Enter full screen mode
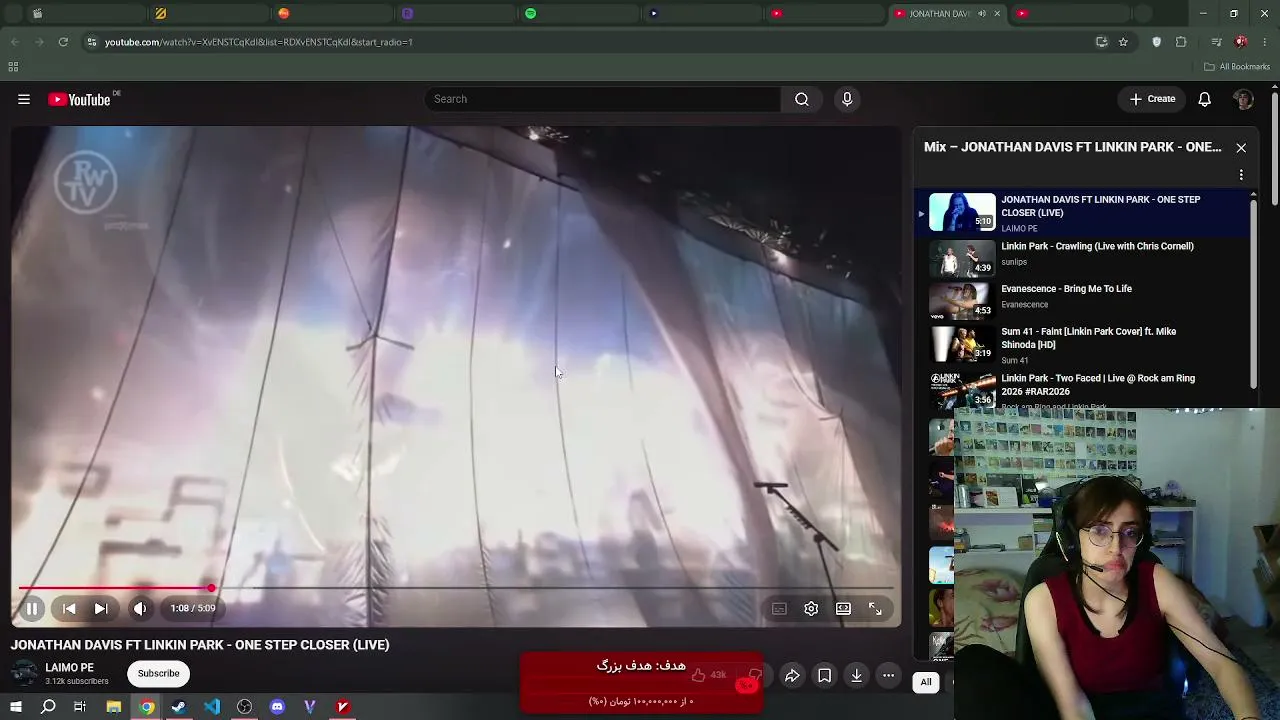 tap(875, 608)
